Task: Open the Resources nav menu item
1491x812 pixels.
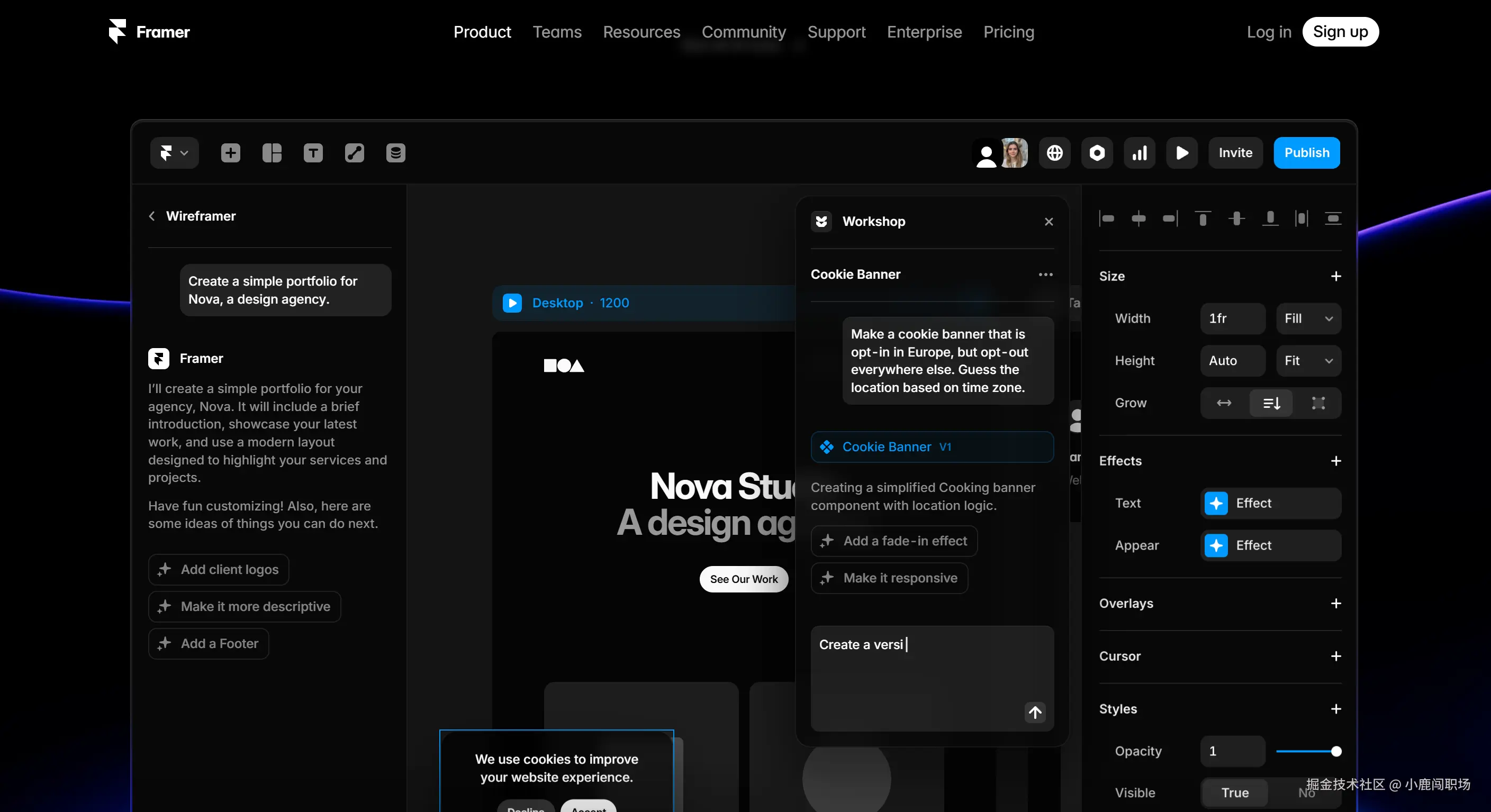Action: [641, 32]
